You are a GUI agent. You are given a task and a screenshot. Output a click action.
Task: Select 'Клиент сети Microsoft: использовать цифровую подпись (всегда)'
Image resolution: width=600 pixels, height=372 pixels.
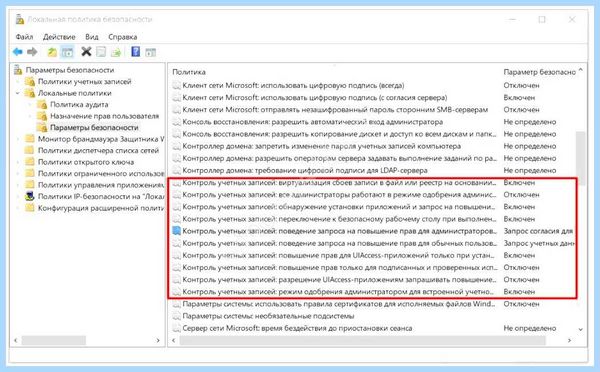pyautogui.click(x=293, y=85)
